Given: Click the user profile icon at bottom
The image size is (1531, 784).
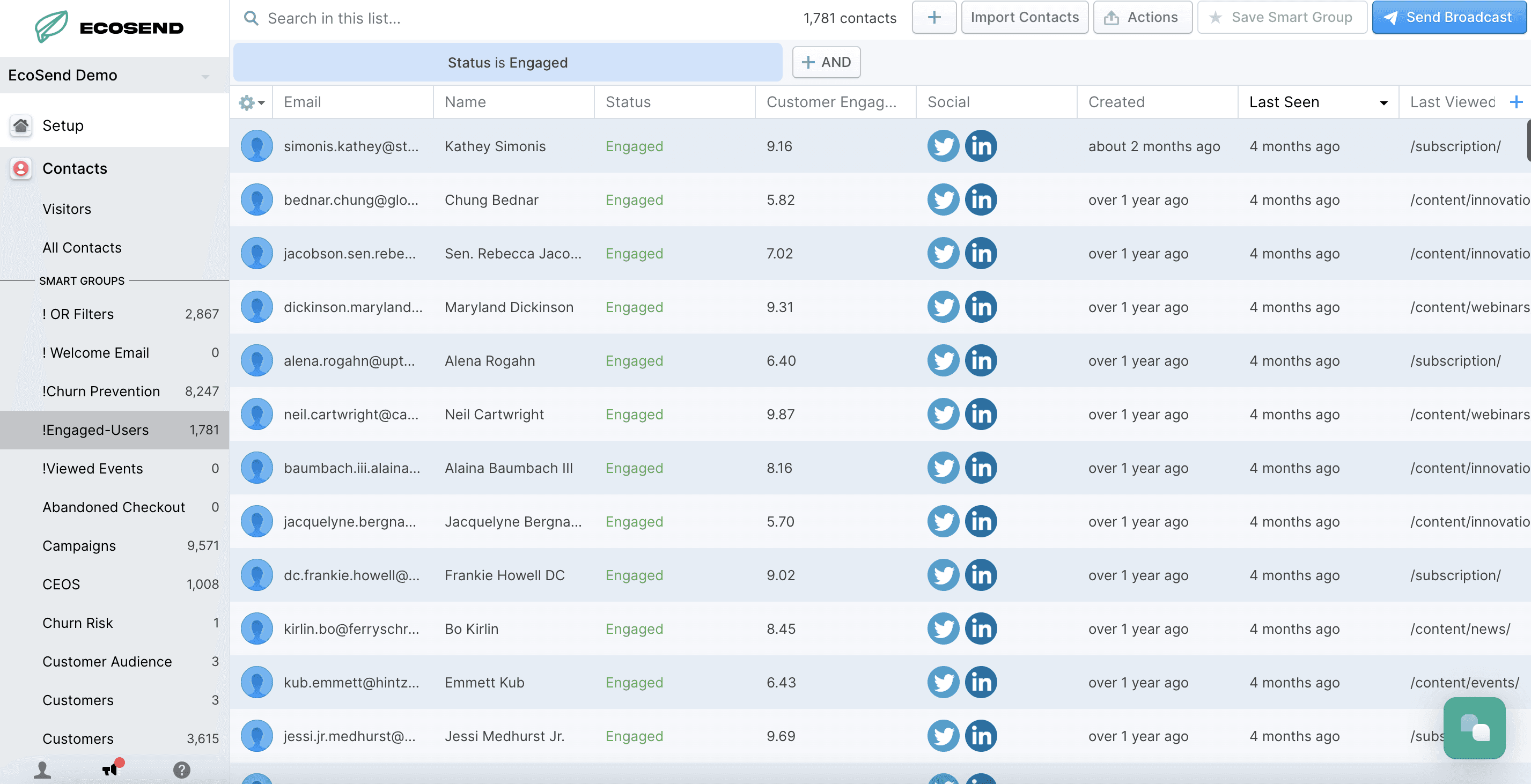Looking at the screenshot, I should pyautogui.click(x=42, y=770).
